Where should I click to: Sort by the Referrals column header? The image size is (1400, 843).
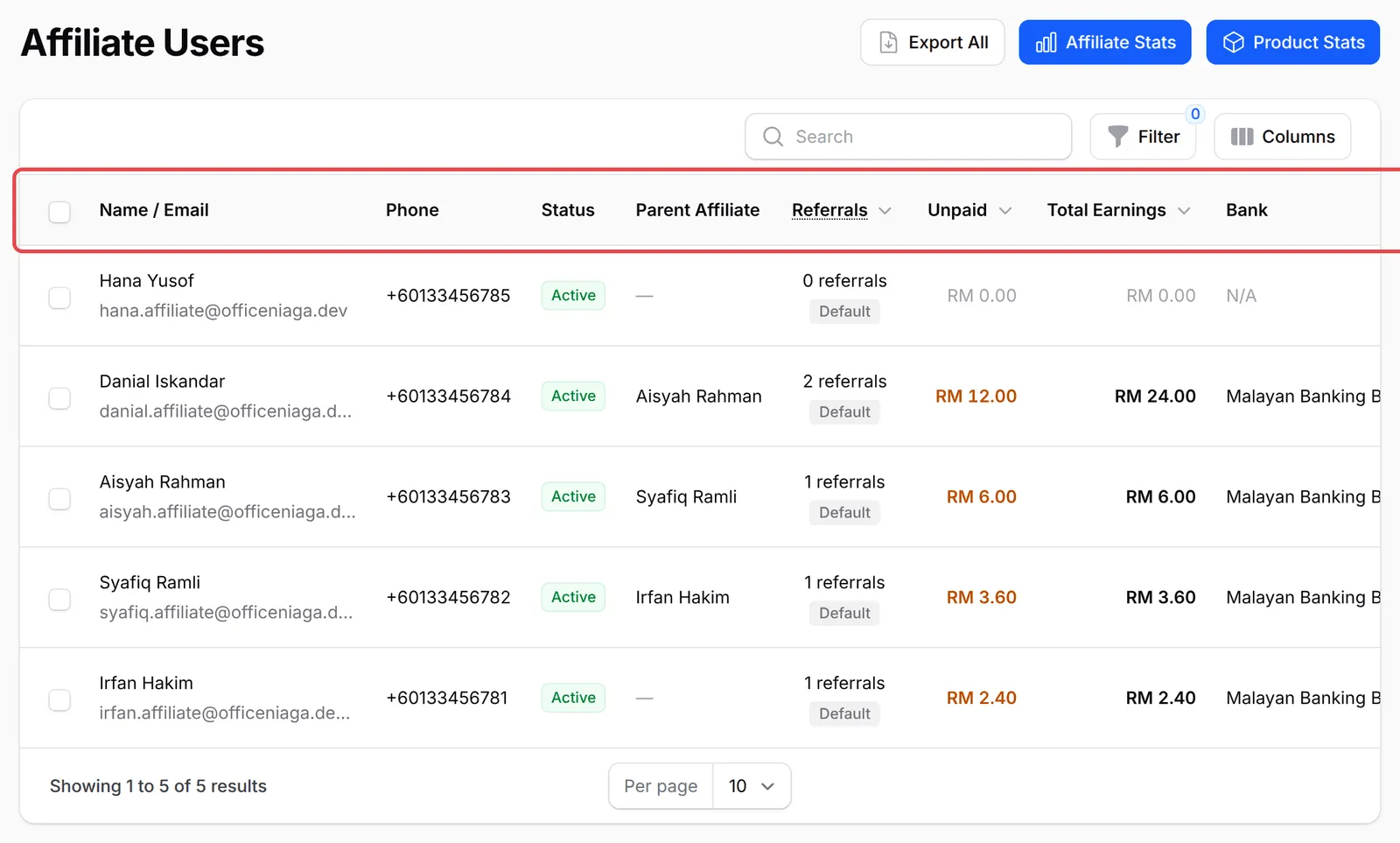coord(829,210)
